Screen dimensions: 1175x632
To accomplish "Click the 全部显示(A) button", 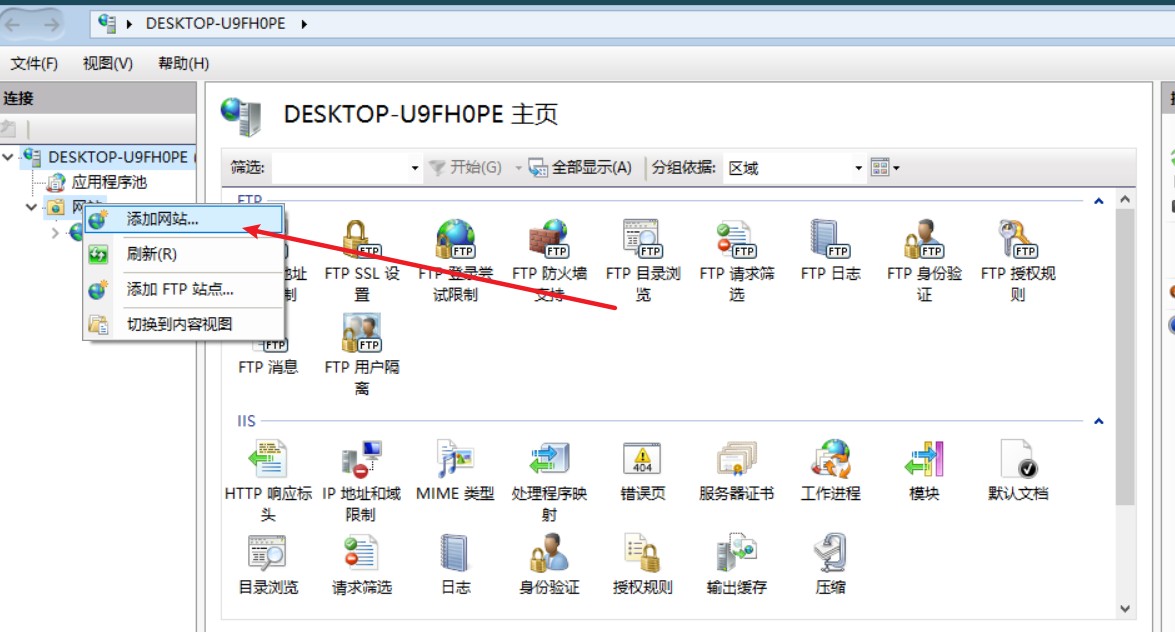I will pos(580,167).
